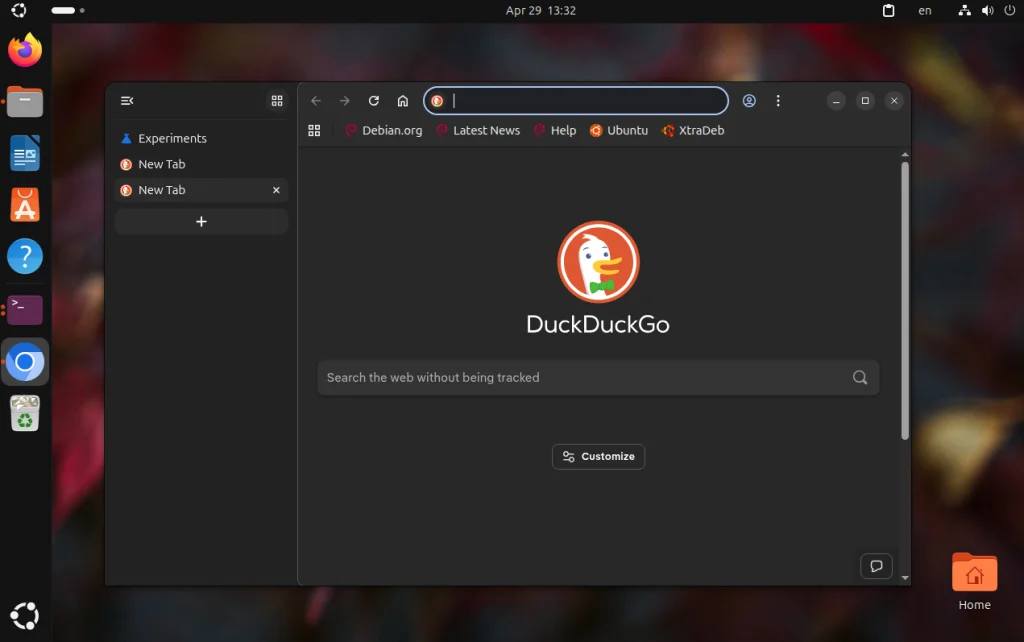This screenshot has width=1024, height=642.
Task: Open the XtraDeb bookmark
Action: (694, 131)
